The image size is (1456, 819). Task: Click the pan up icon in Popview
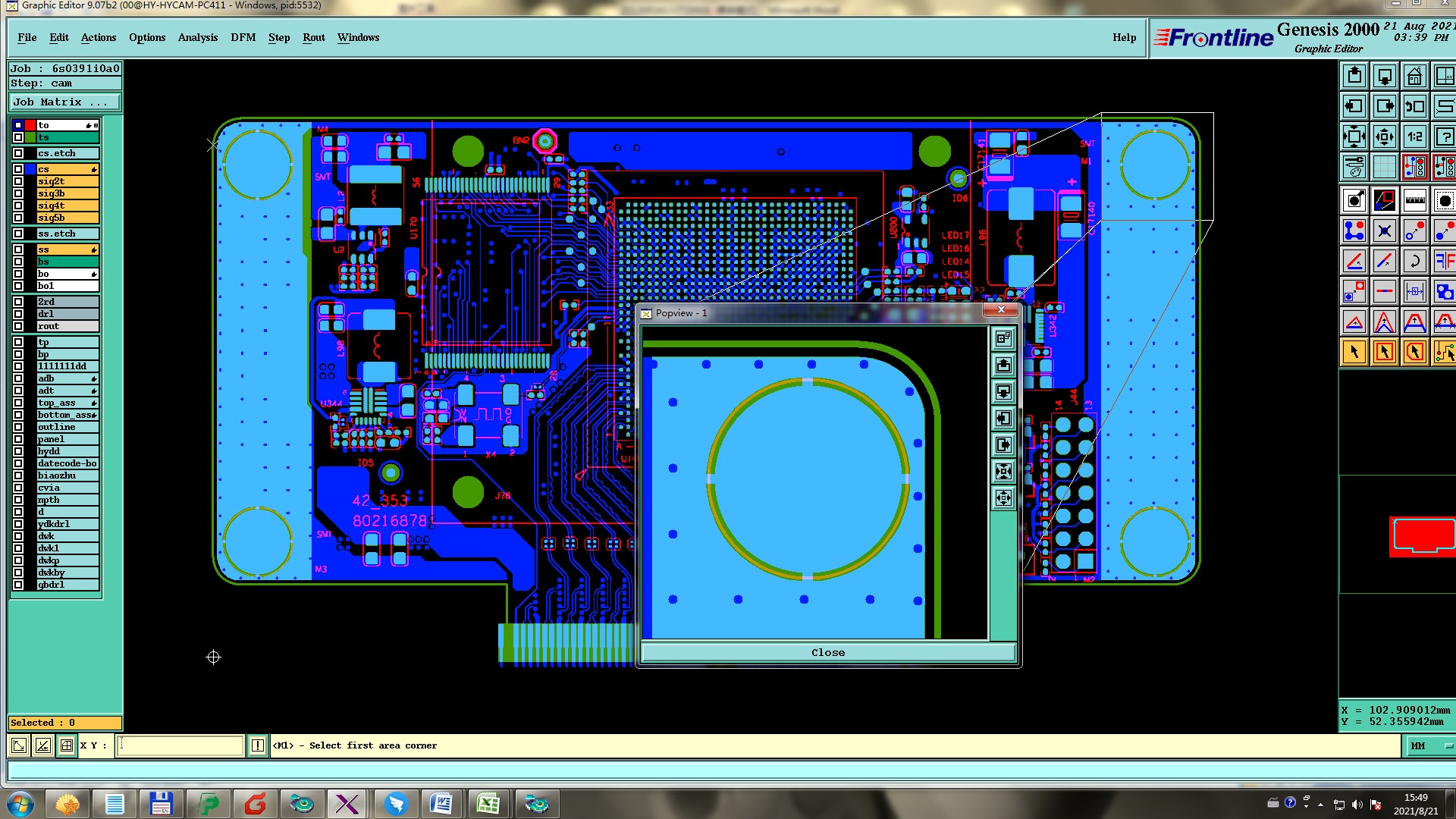click(1003, 366)
